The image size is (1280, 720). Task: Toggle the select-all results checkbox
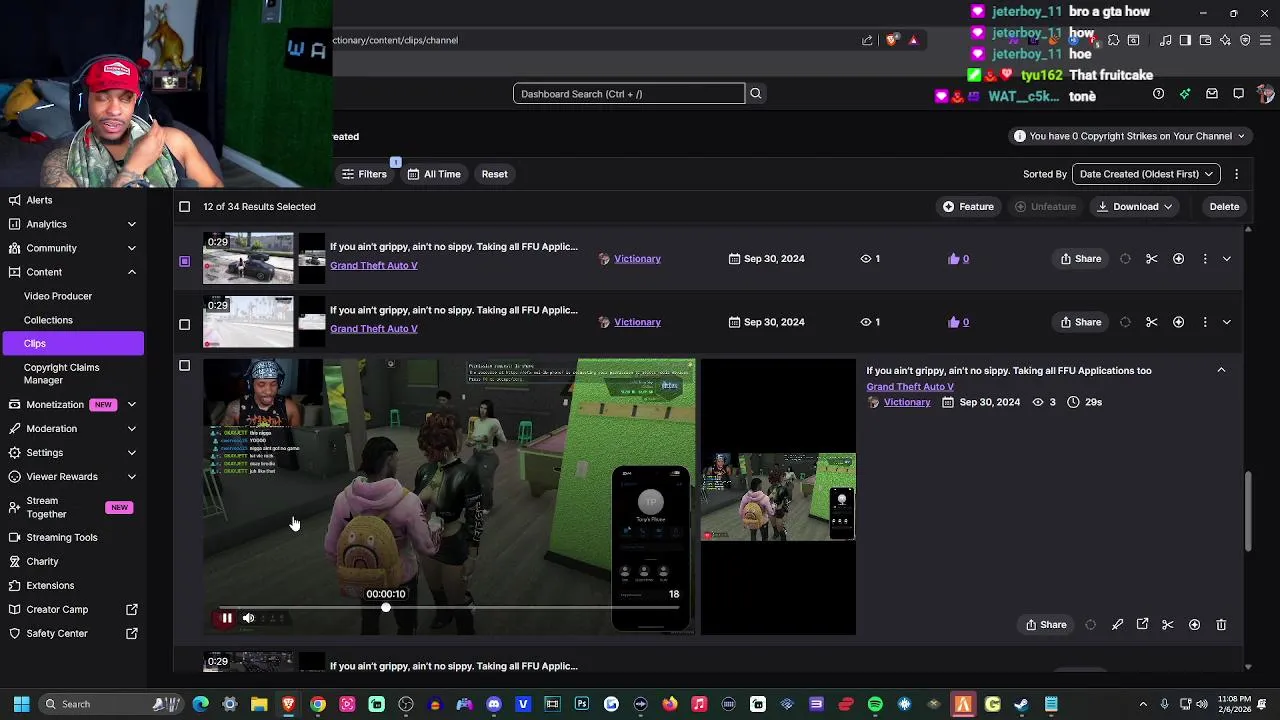[184, 207]
